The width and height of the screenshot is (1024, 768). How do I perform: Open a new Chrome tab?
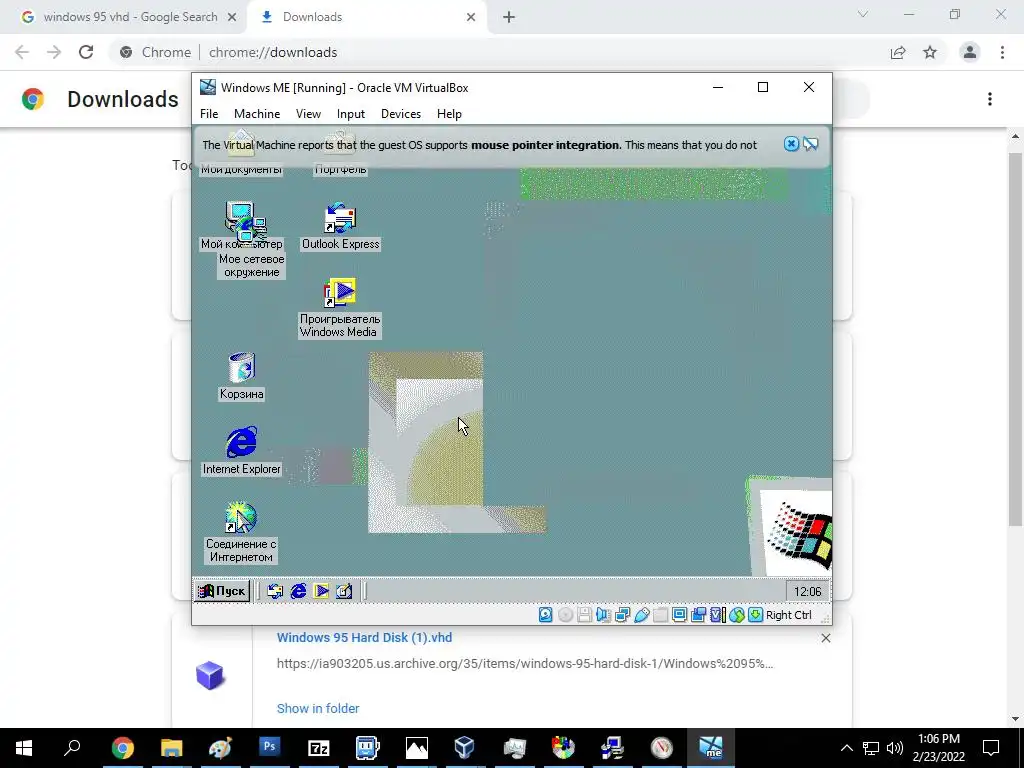coord(509,17)
